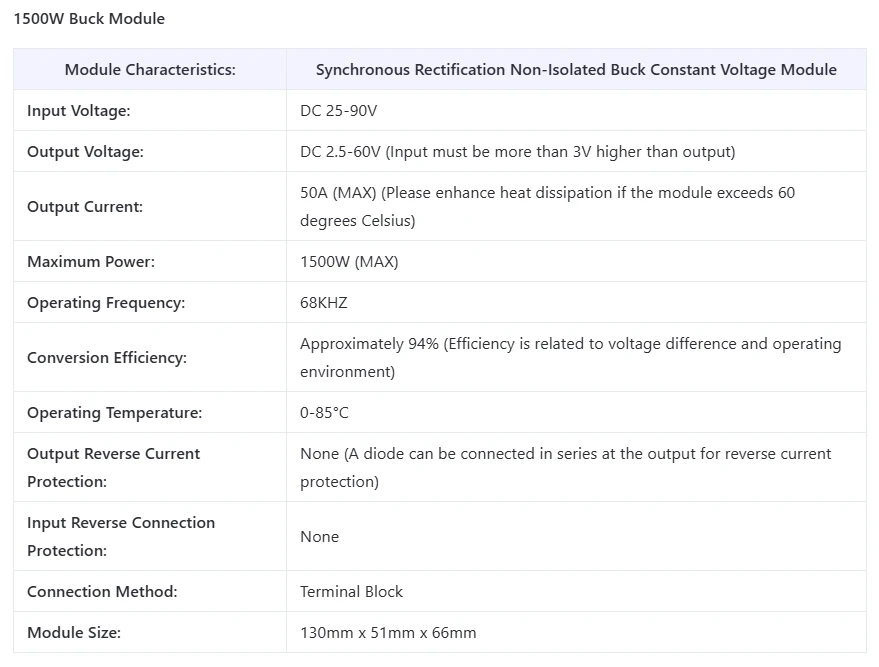879x667 pixels.
Task: Click the "Input Voltage:" label
Action: tap(79, 111)
